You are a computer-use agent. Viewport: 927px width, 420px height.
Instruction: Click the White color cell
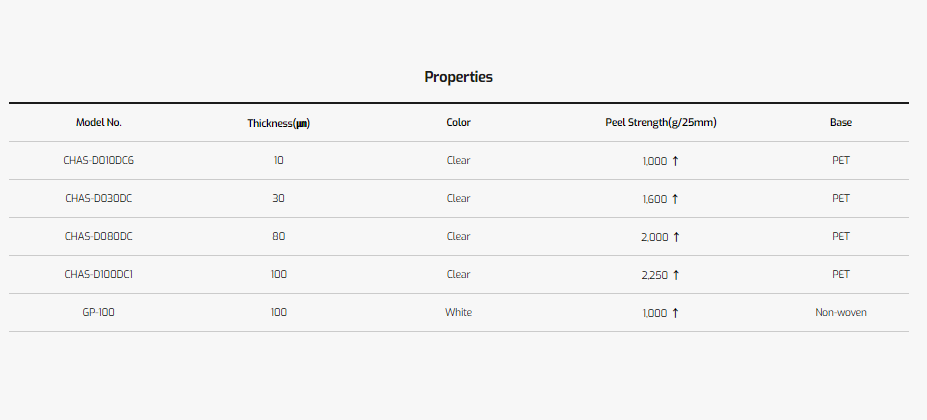458,312
